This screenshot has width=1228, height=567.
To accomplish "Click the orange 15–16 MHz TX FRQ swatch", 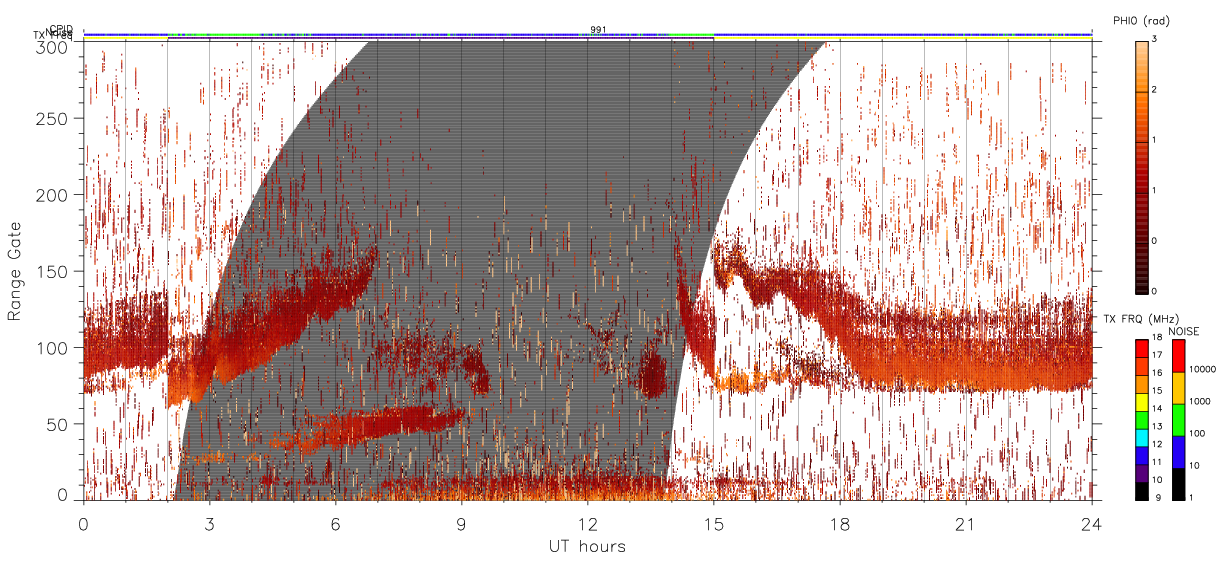I will click(x=1141, y=382).
